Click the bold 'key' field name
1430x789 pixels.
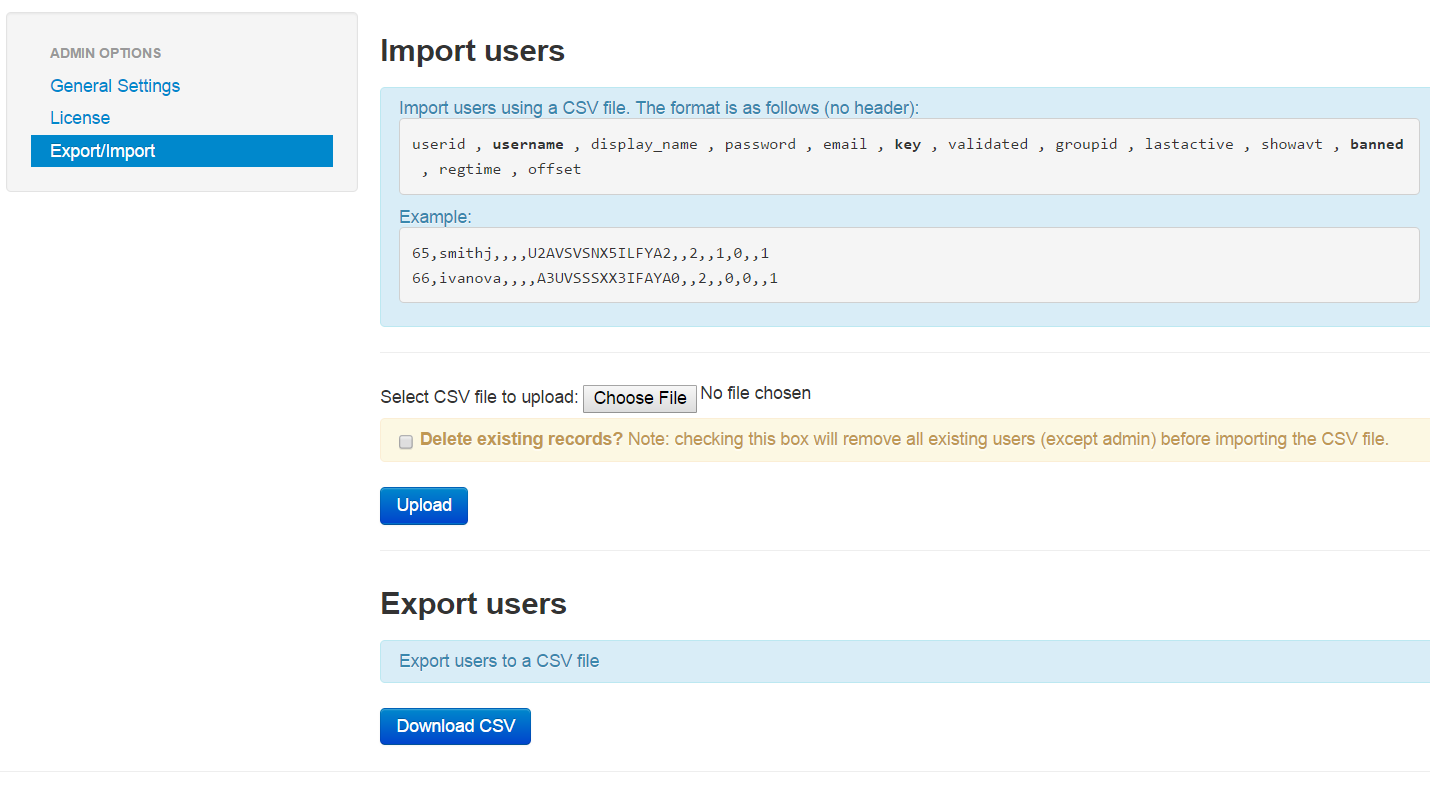click(x=907, y=144)
